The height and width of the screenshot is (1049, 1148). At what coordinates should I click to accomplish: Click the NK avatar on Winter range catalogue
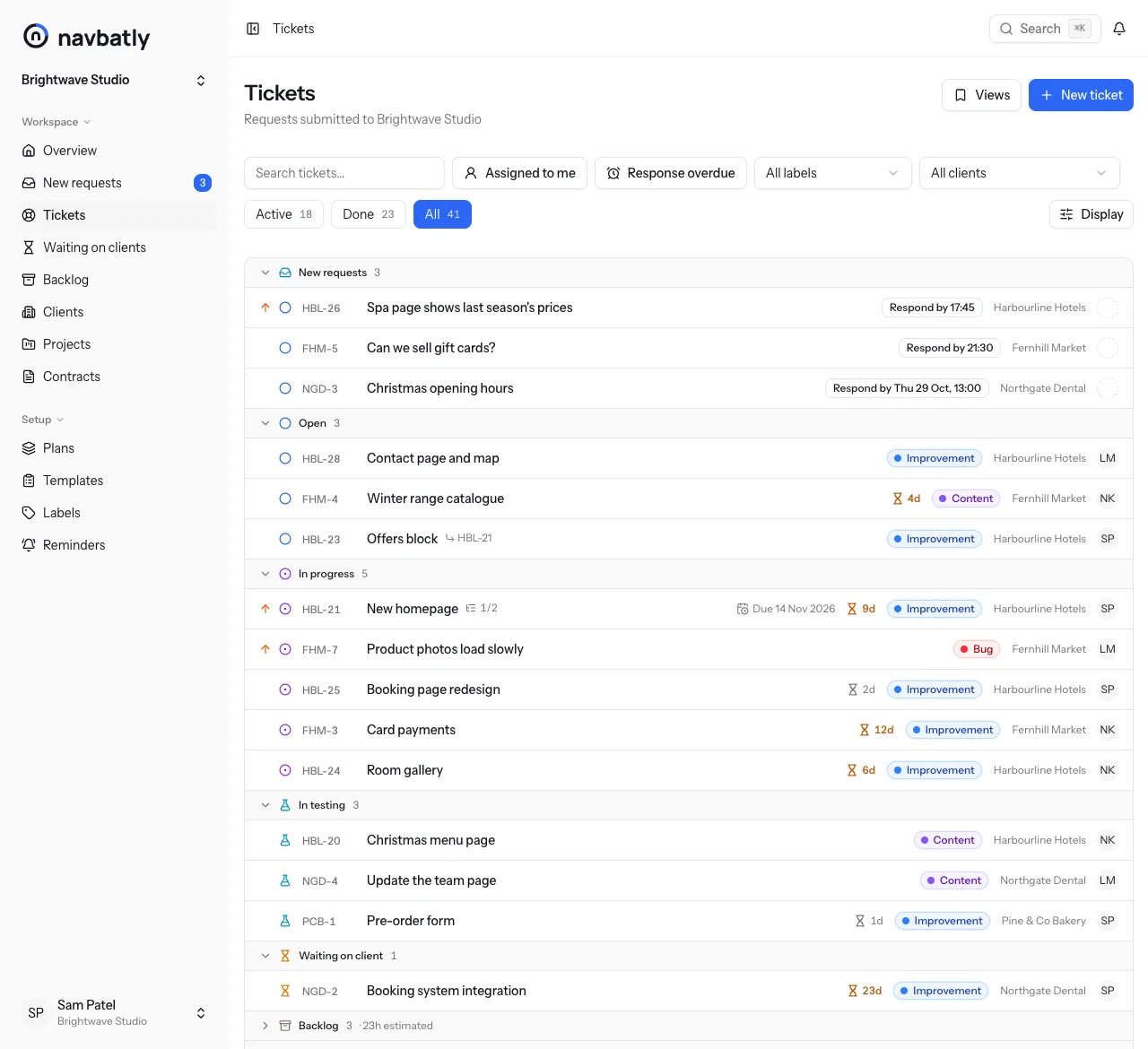point(1108,498)
